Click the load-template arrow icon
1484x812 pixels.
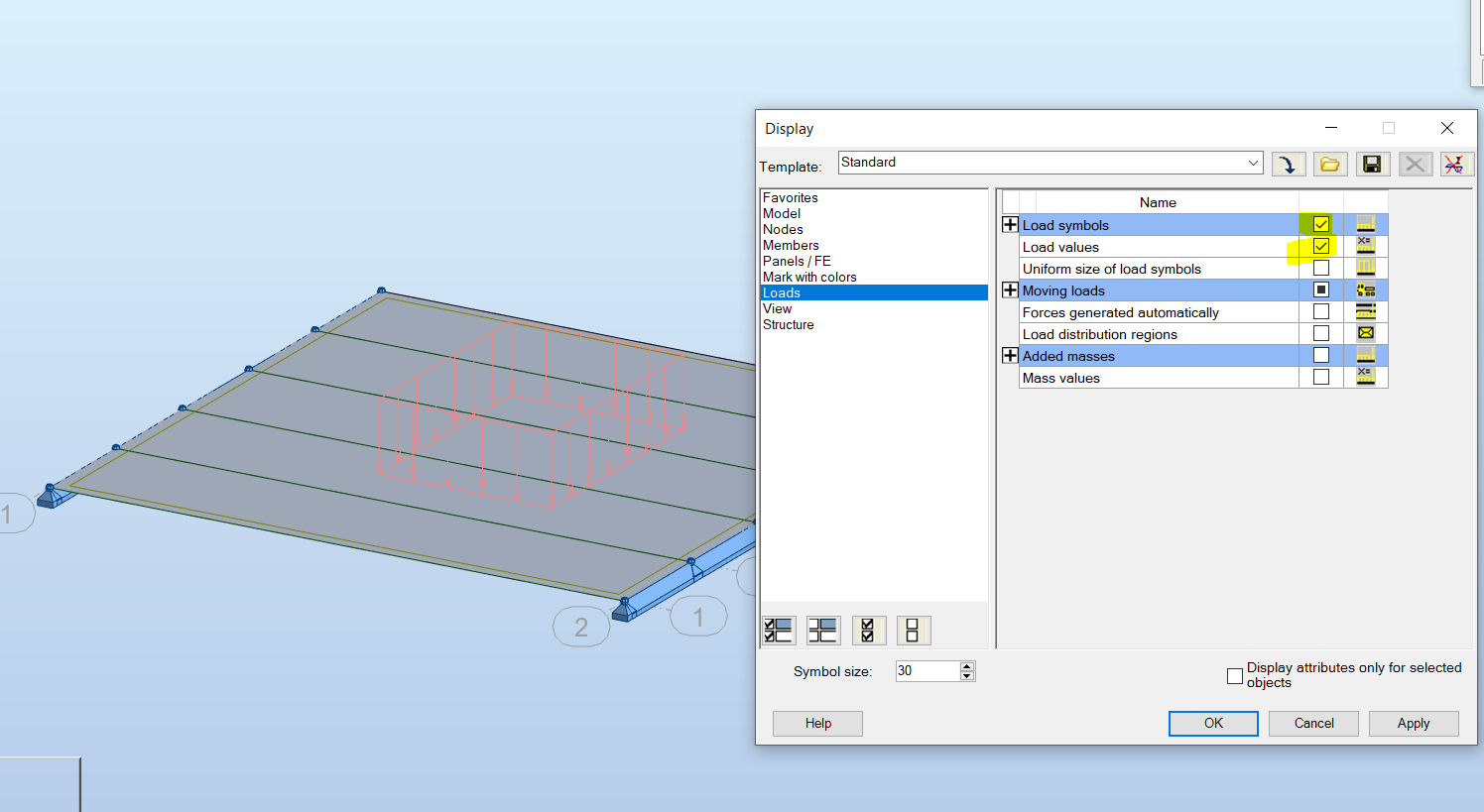(x=1289, y=164)
